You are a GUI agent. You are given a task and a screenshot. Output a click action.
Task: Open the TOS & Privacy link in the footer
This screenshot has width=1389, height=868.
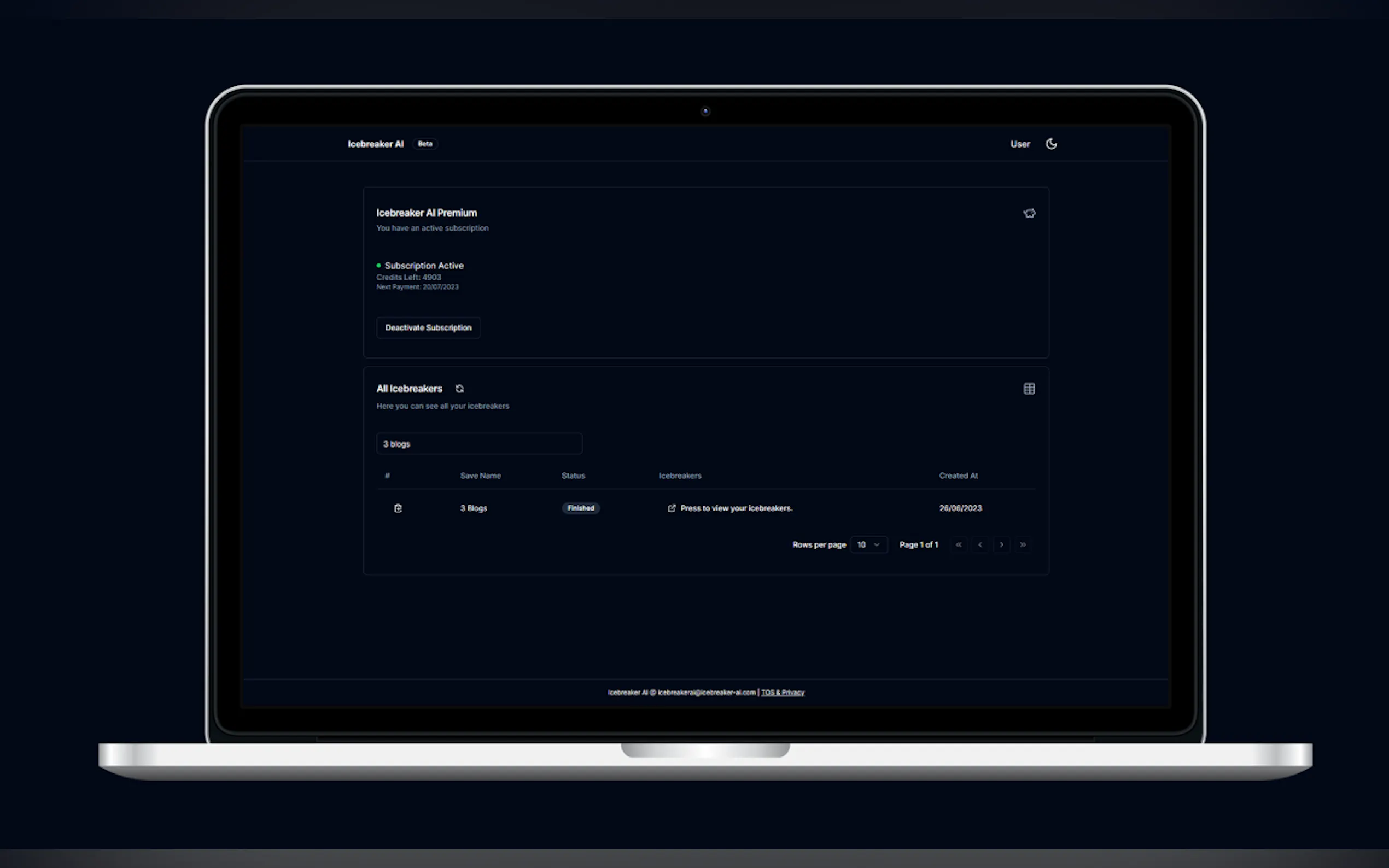(782, 693)
